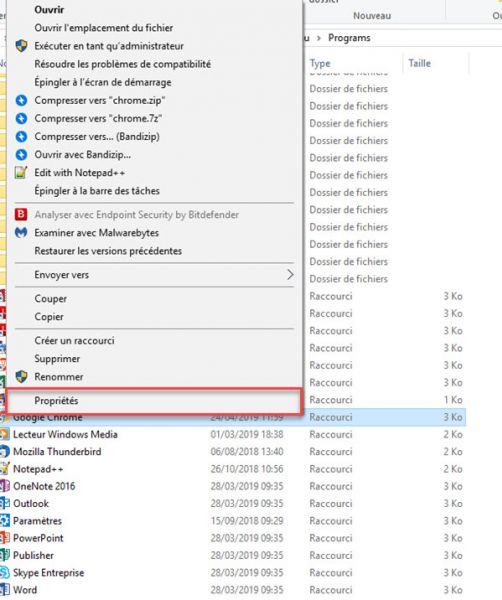502x600 pixels.
Task: Click the Skype Entreprise shortcut icon
Action: click(x=4, y=572)
